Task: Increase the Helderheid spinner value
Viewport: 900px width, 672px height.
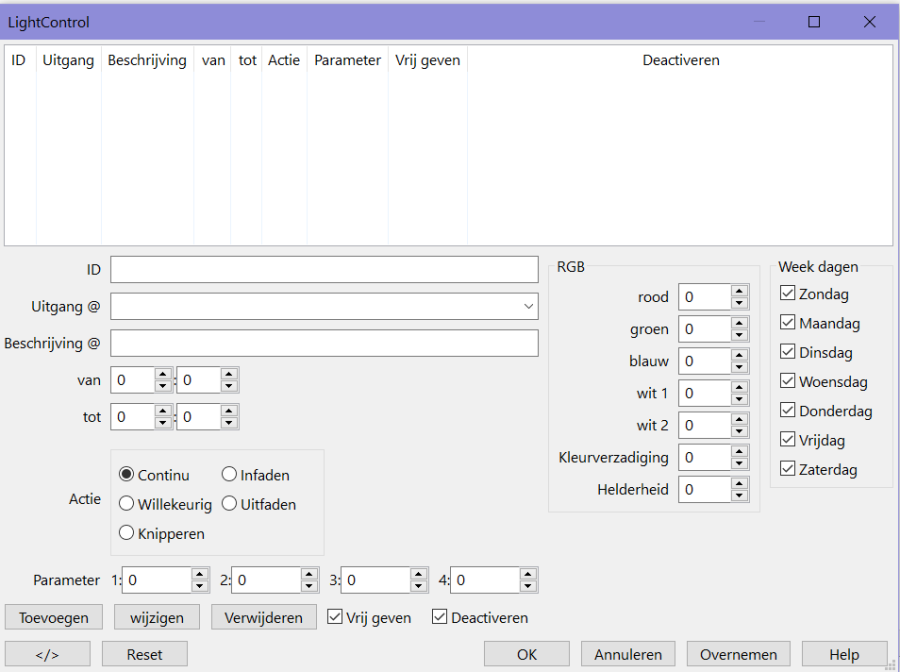Action: [x=739, y=483]
